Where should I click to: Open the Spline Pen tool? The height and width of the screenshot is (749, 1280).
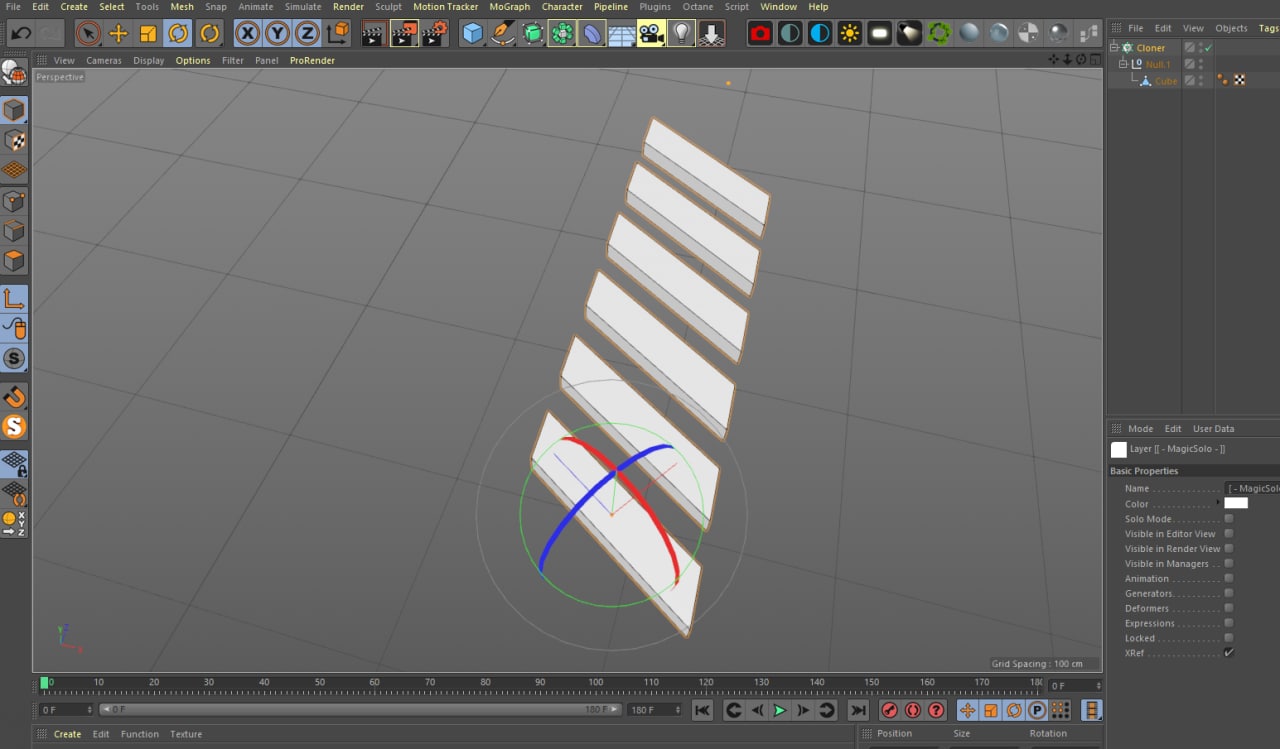(502, 33)
